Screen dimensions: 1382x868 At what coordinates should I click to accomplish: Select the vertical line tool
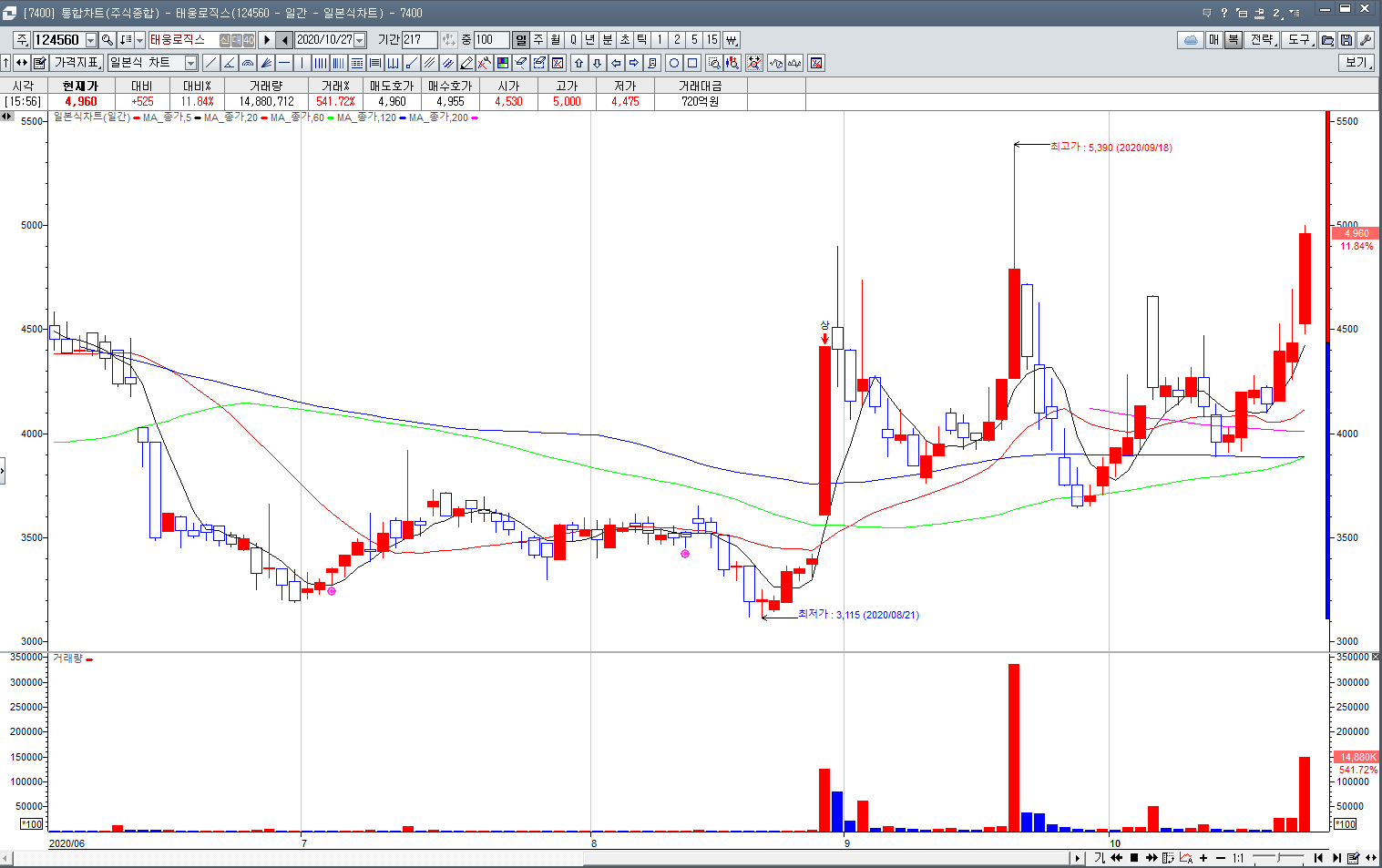[x=302, y=63]
